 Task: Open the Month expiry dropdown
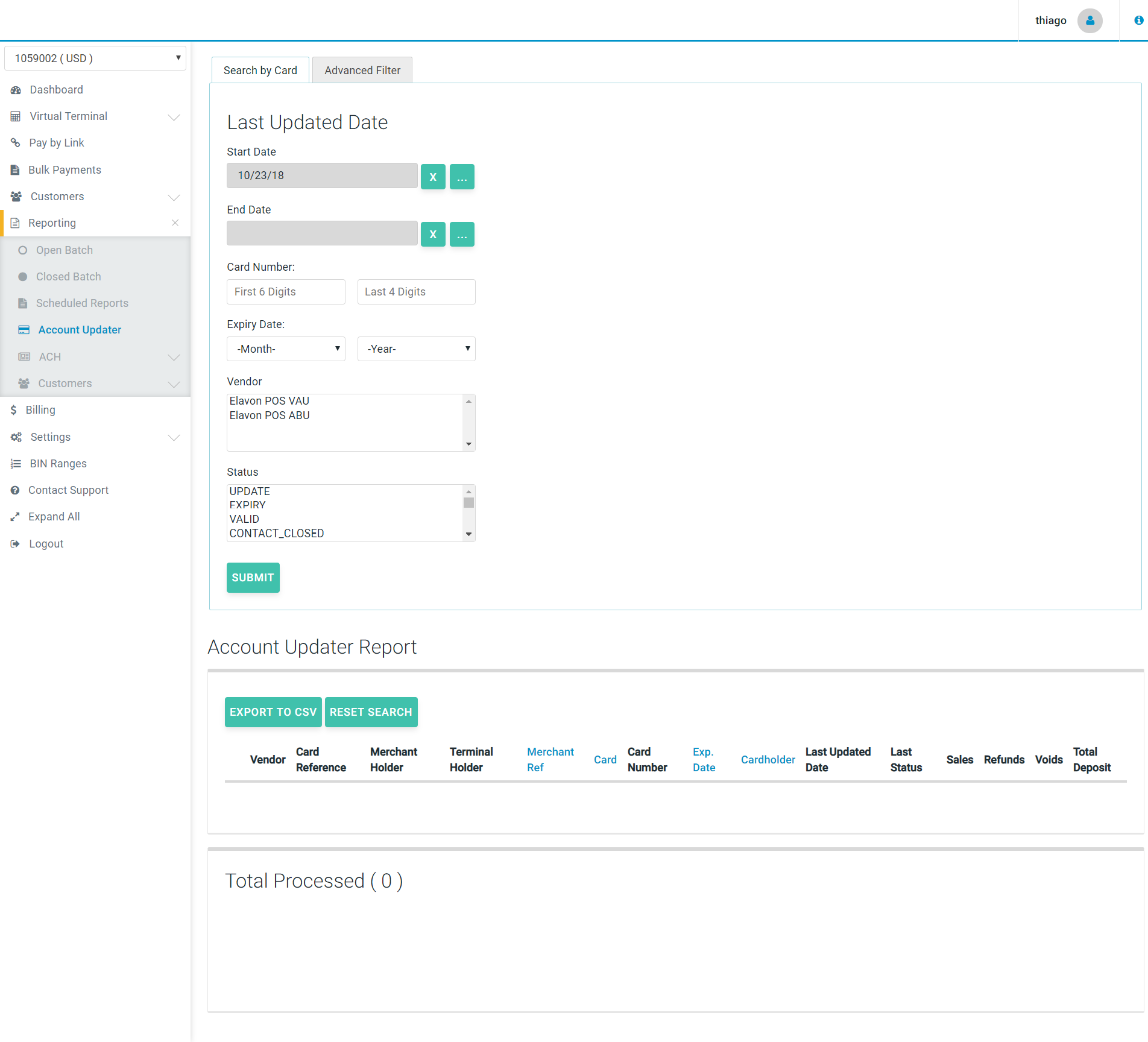[x=286, y=349]
